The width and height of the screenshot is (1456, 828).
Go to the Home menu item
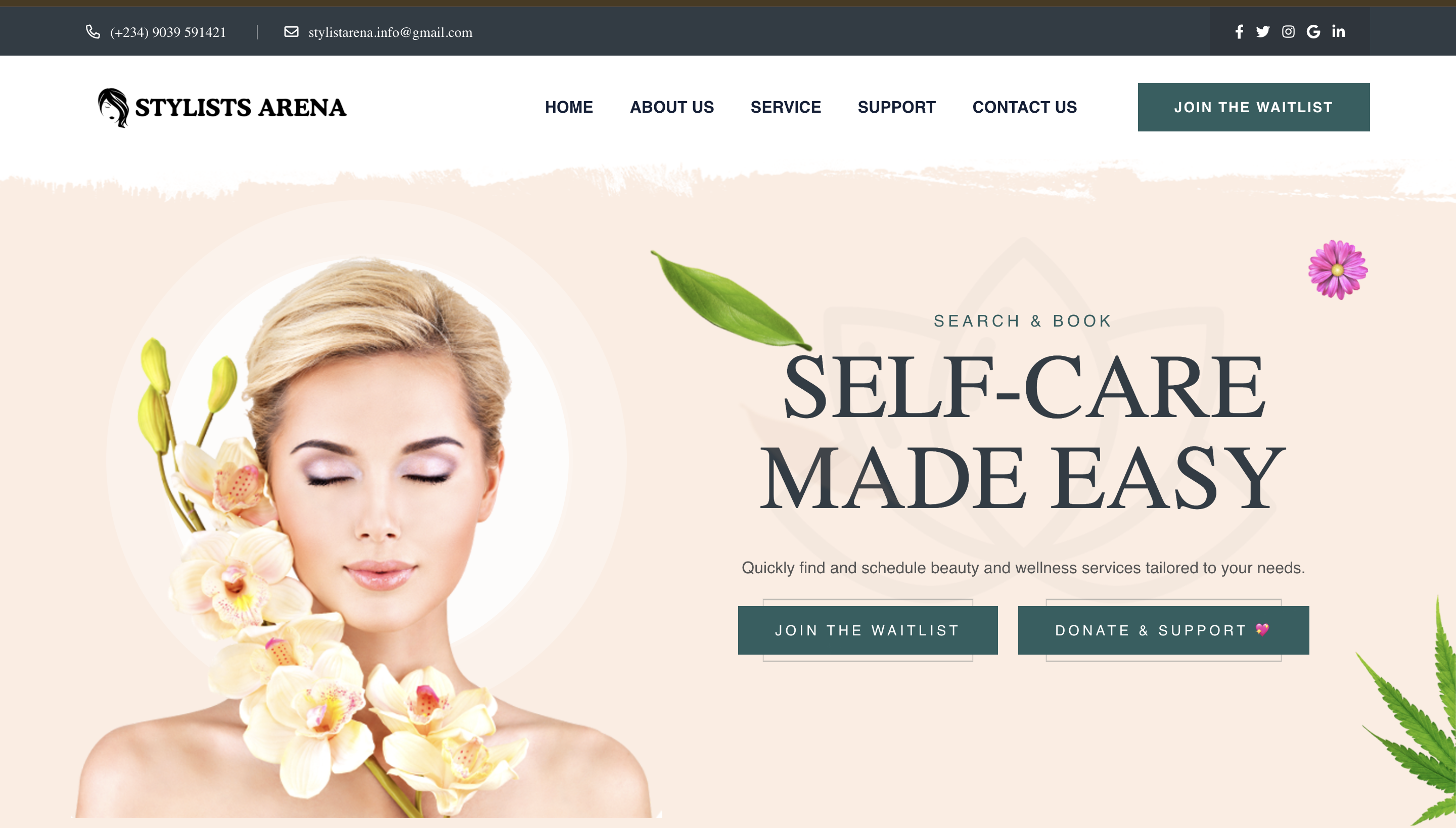pyautogui.click(x=569, y=107)
